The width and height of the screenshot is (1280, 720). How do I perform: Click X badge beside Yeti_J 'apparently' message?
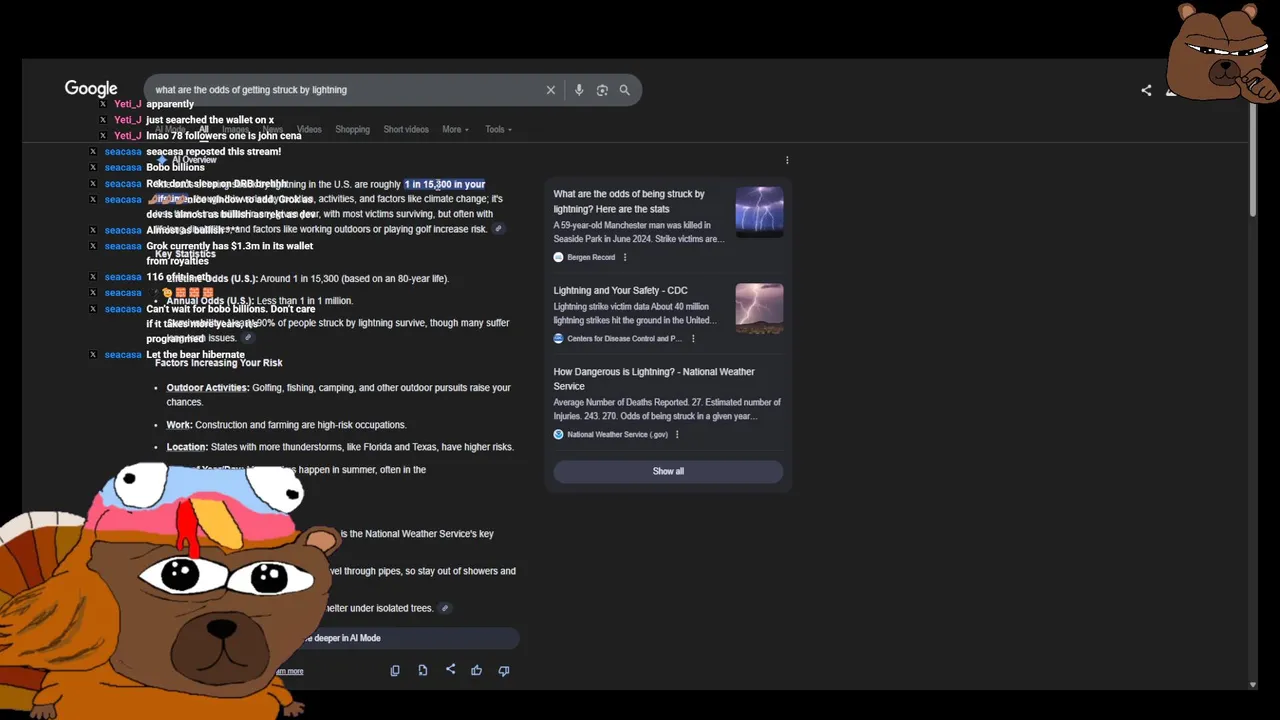102,104
